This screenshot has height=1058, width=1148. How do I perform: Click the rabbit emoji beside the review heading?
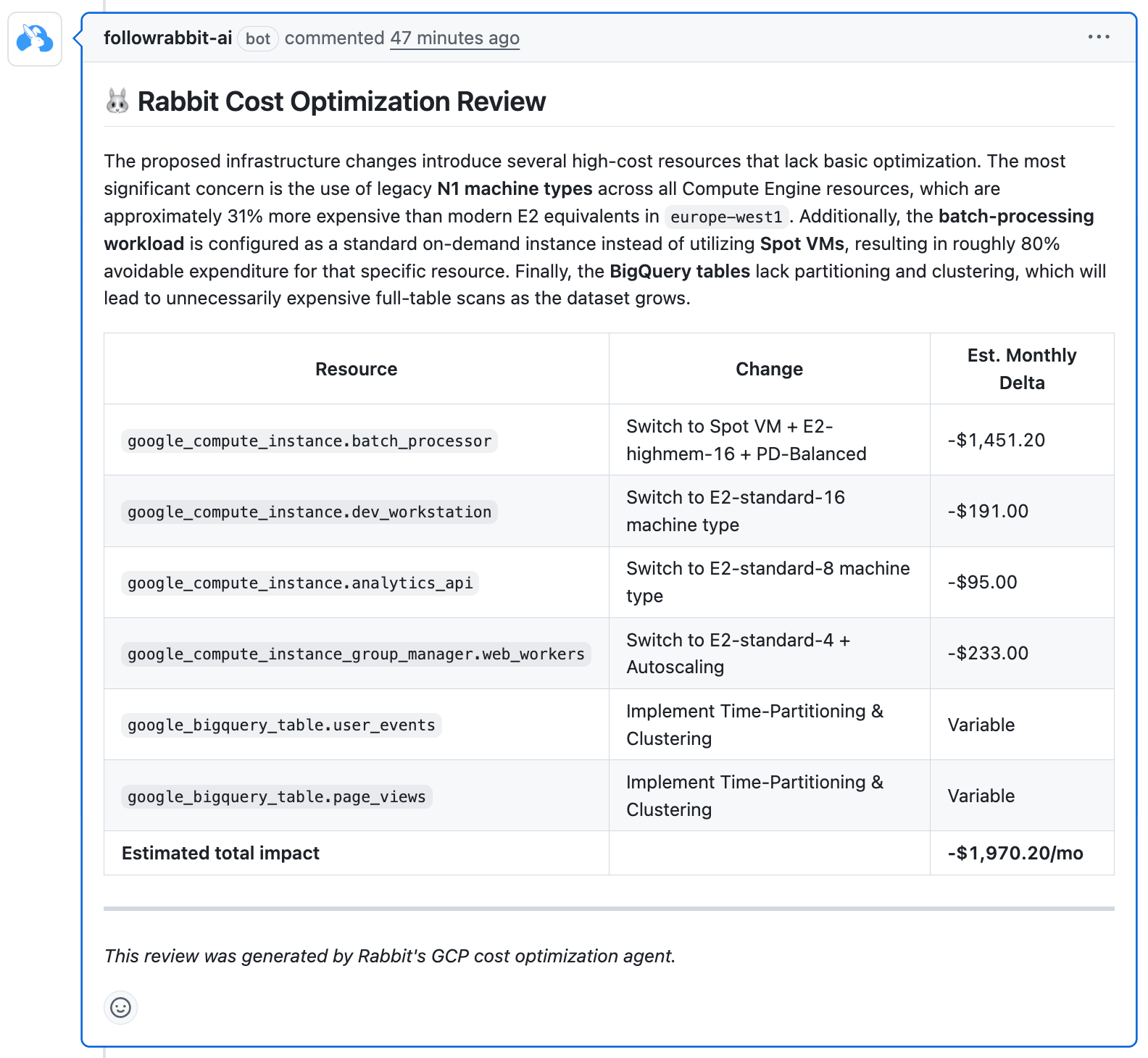[x=117, y=101]
